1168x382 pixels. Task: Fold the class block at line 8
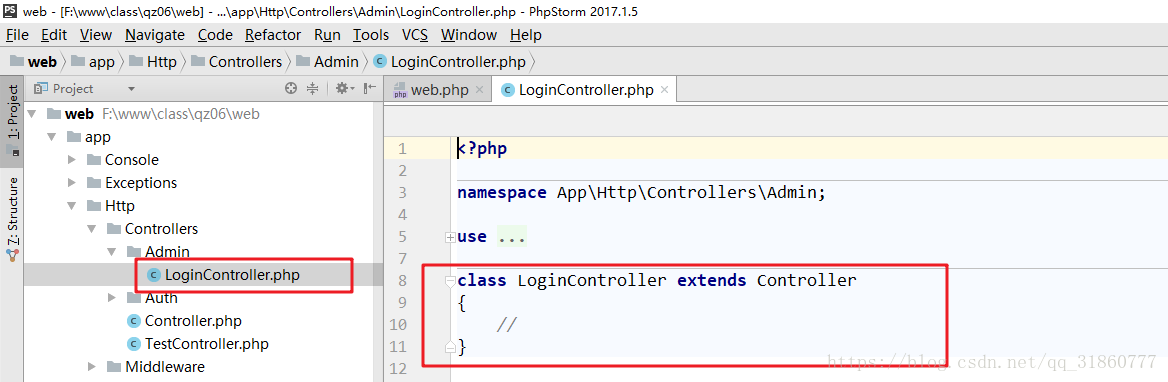[450, 281]
